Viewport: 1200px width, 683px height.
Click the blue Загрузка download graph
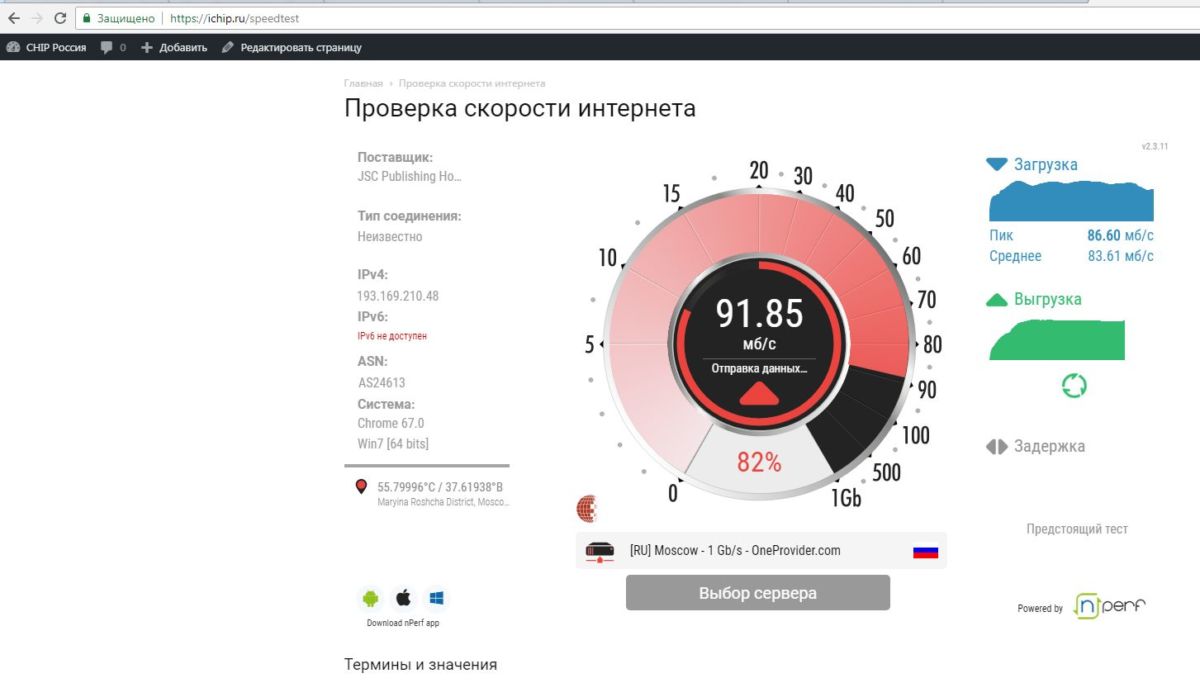1071,202
